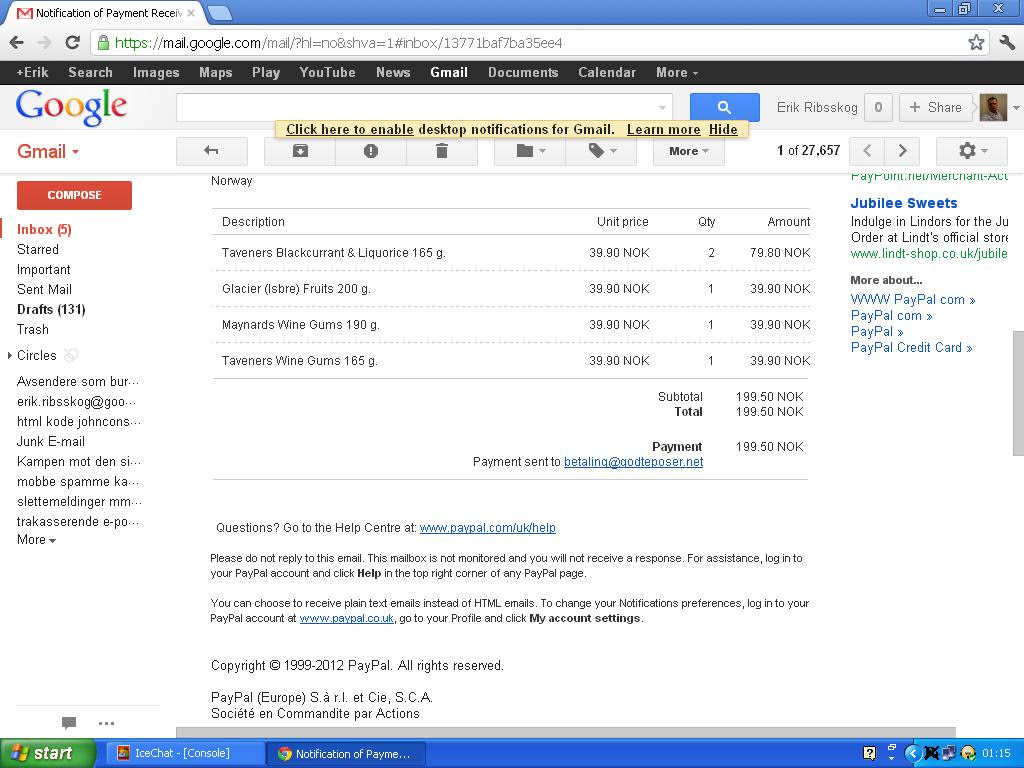Open the Chrome wrench menu
This screenshot has width=1024, height=768.
1007,43
